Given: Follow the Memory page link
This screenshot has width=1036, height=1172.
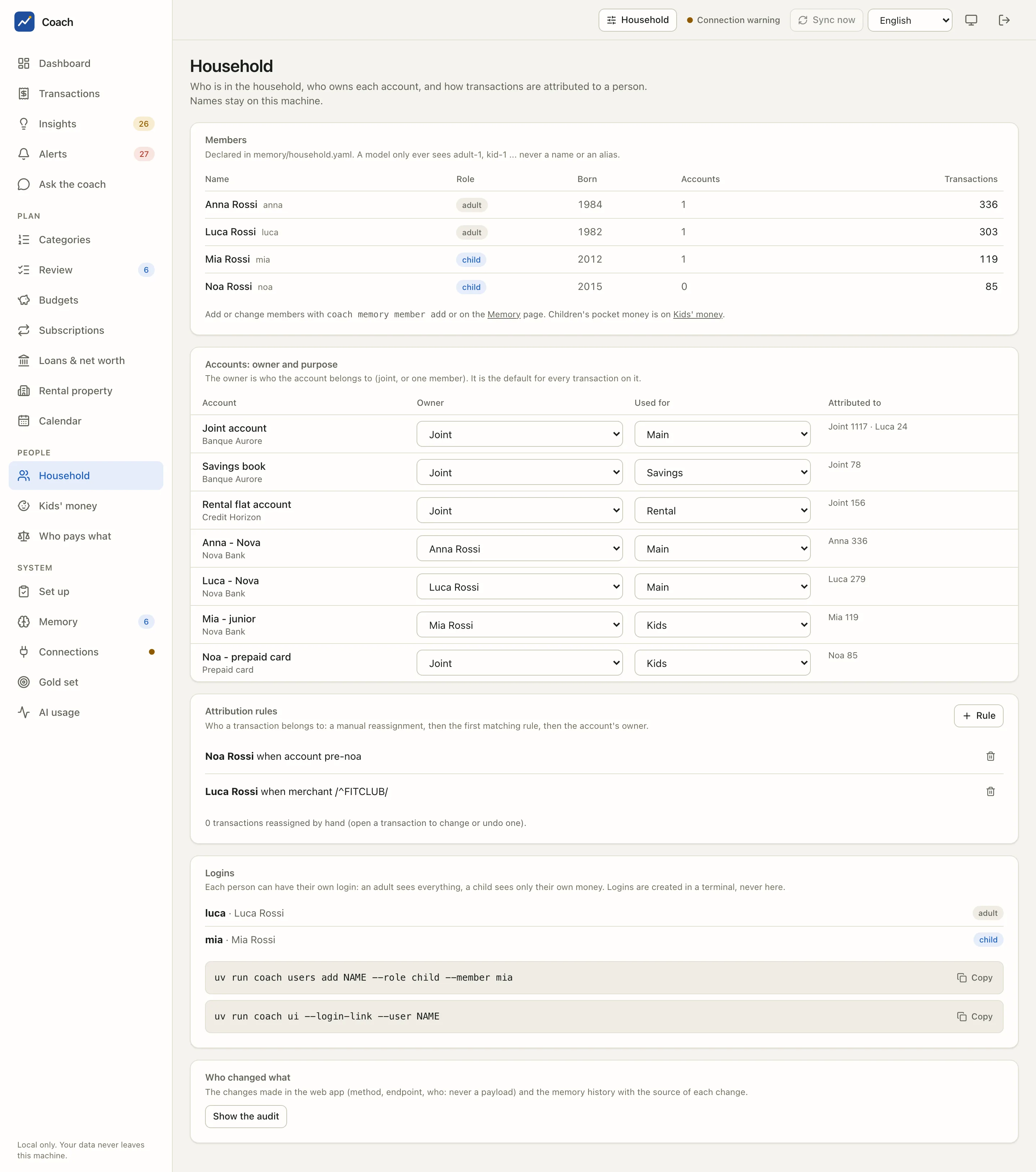Looking at the screenshot, I should pos(504,314).
